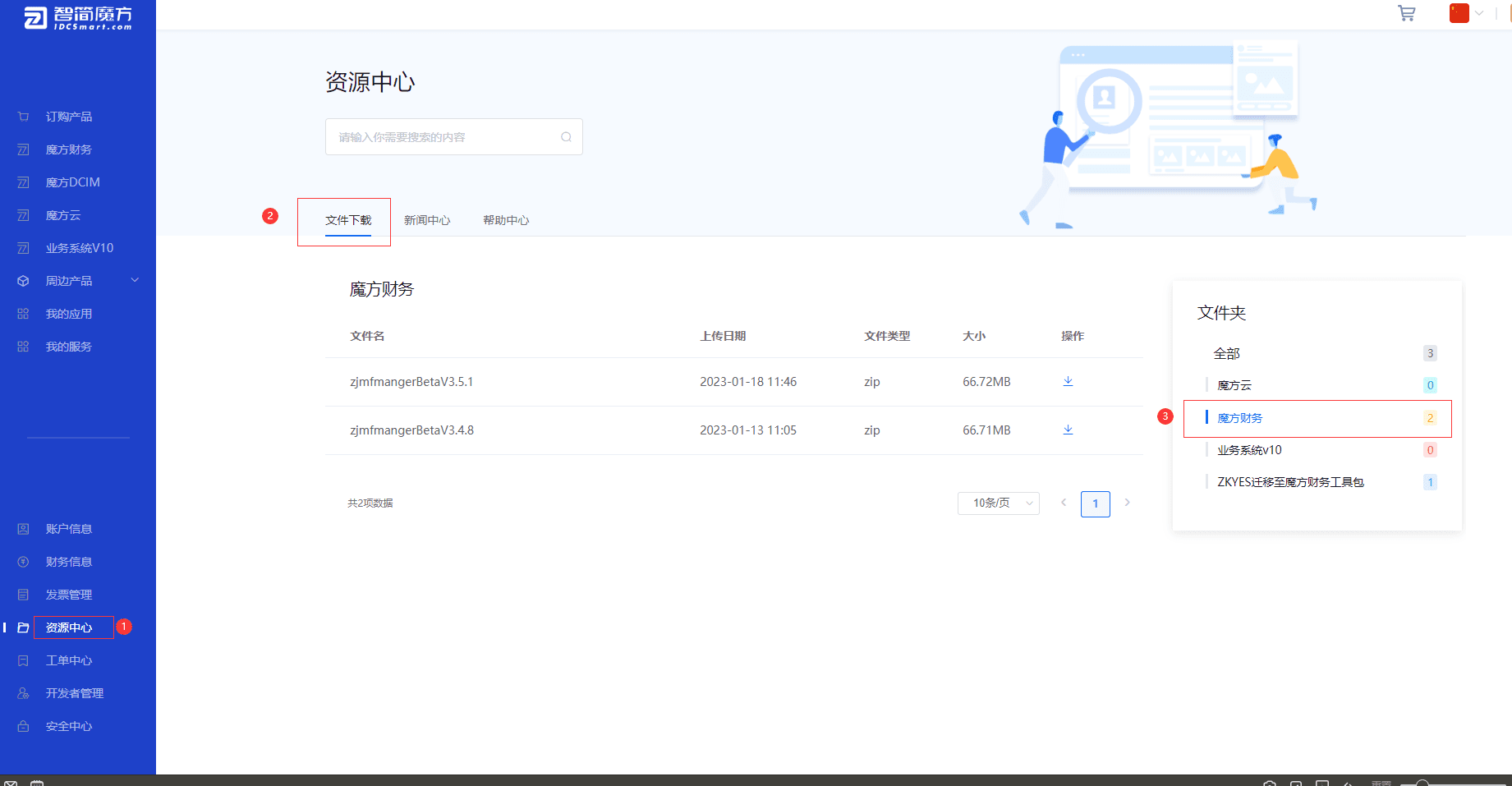Click the 业务系统V10 sidebar icon
Image resolution: width=1512 pixels, height=786 pixels.
coord(23,248)
